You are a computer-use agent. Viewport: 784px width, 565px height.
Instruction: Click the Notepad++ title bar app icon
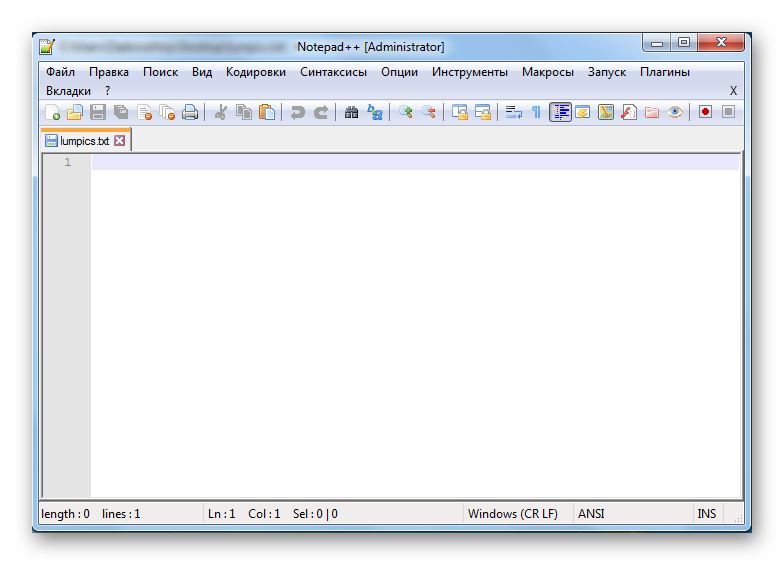click(x=46, y=46)
